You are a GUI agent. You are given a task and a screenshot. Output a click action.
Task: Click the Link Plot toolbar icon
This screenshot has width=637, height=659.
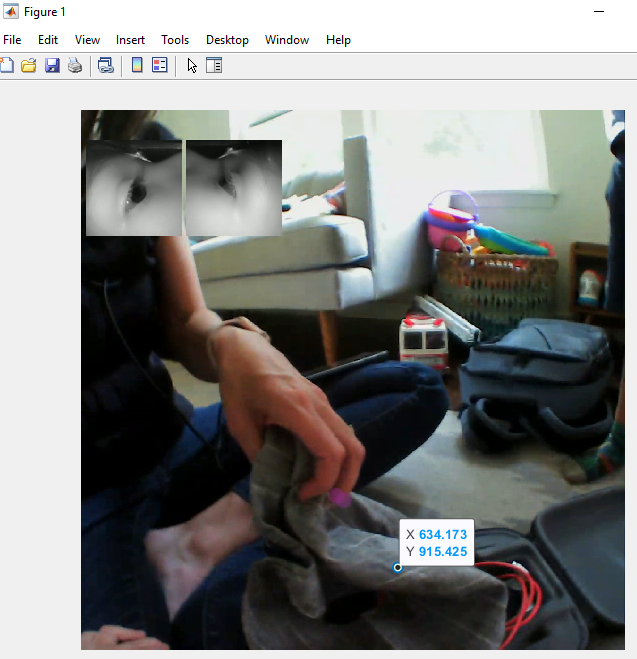tap(105, 66)
